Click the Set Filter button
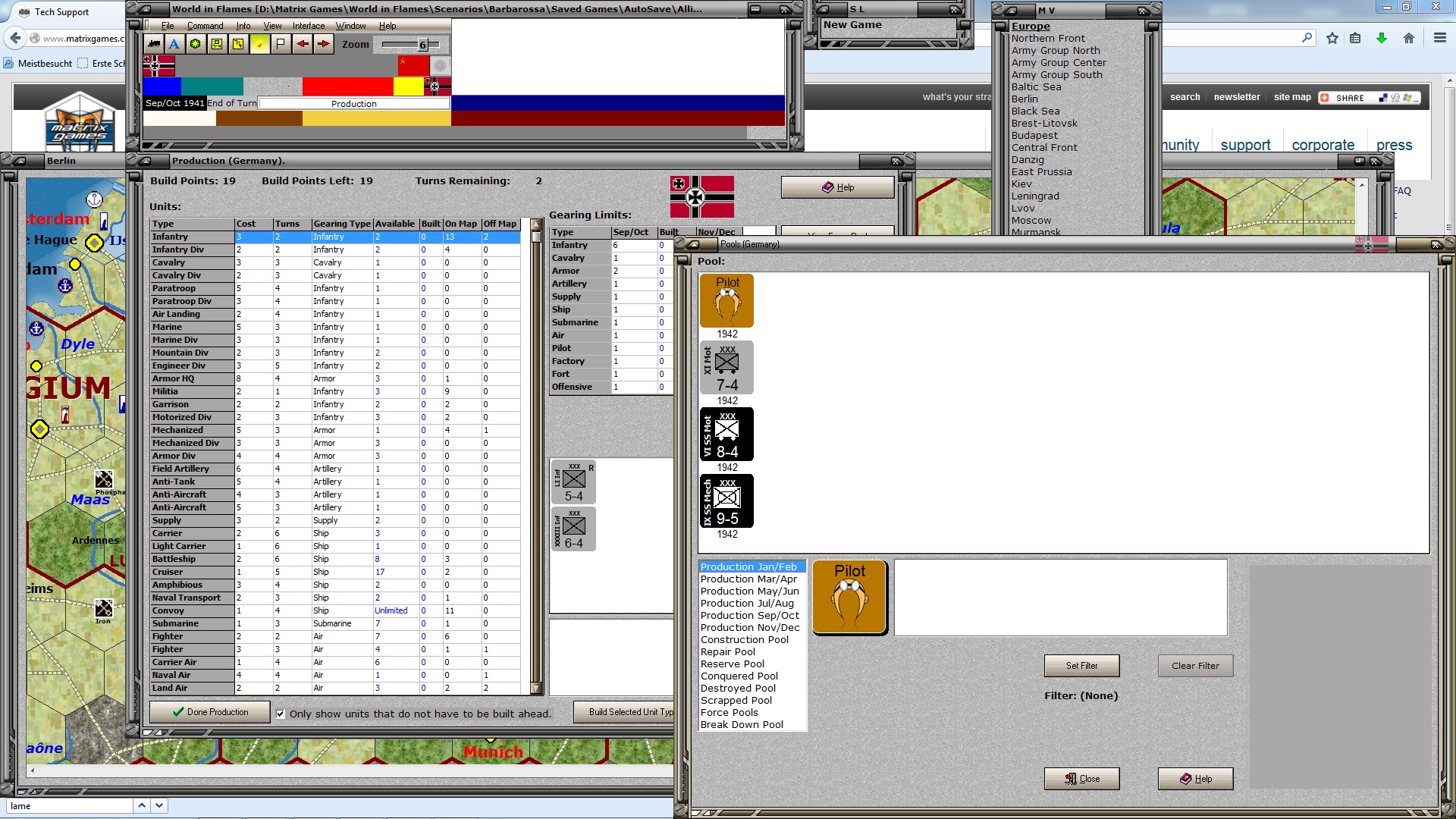Image resolution: width=1456 pixels, height=819 pixels. (1081, 666)
